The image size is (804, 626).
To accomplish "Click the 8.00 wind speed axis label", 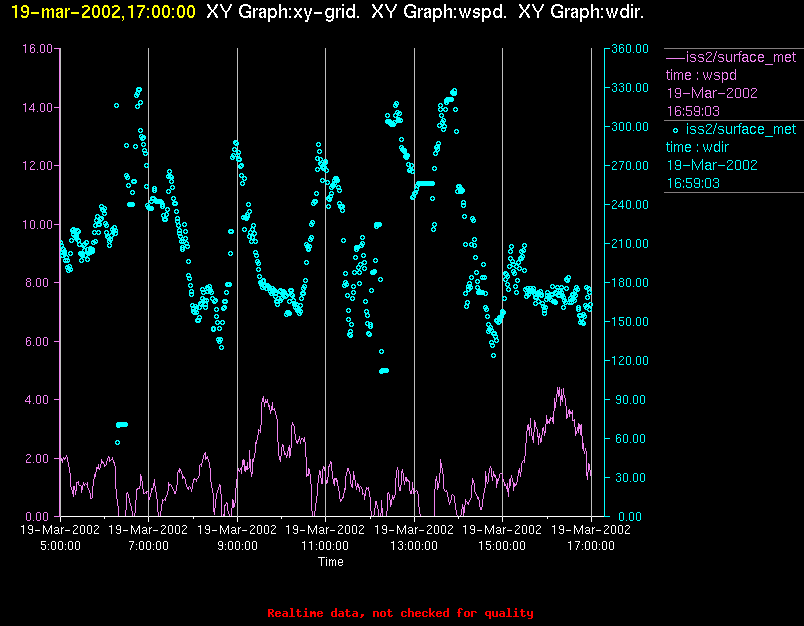I will pos(39,282).
